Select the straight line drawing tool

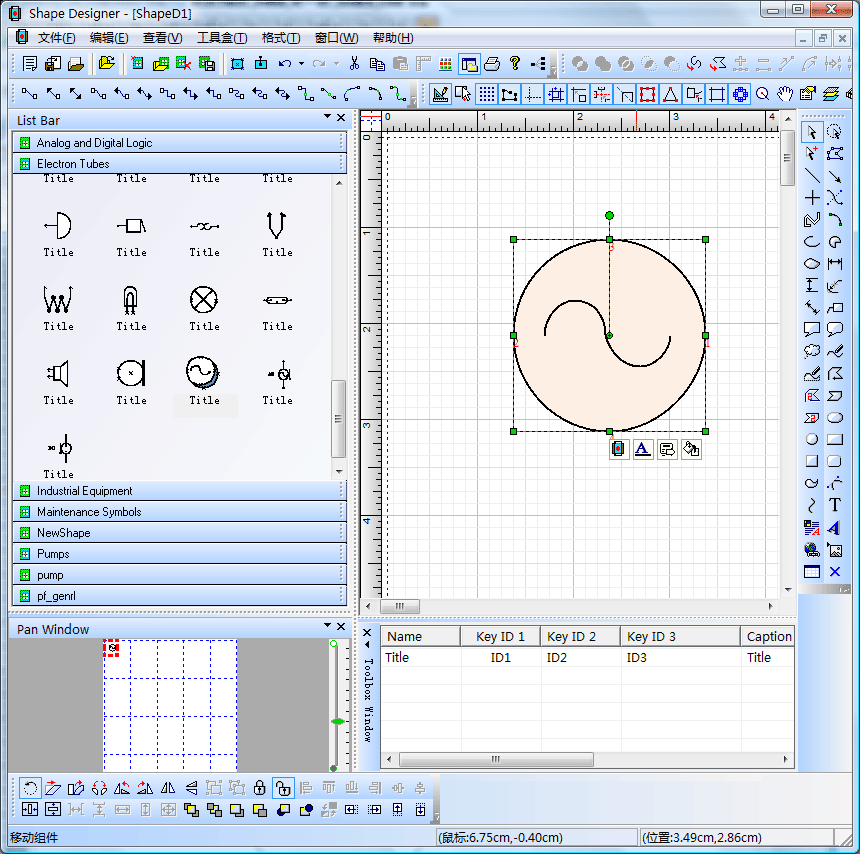click(x=812, y=177)
